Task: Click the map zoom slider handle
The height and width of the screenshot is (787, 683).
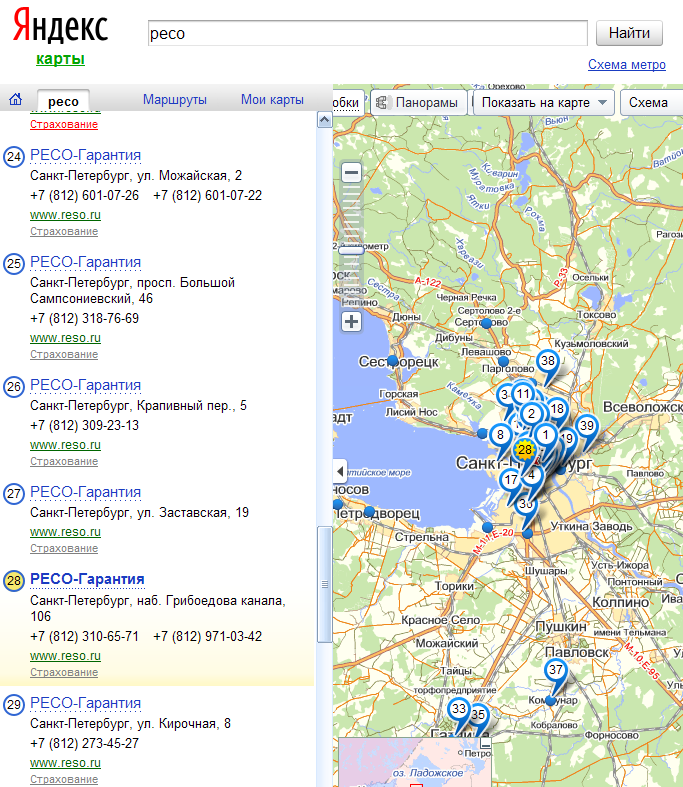Action: [x=351, y=250]
